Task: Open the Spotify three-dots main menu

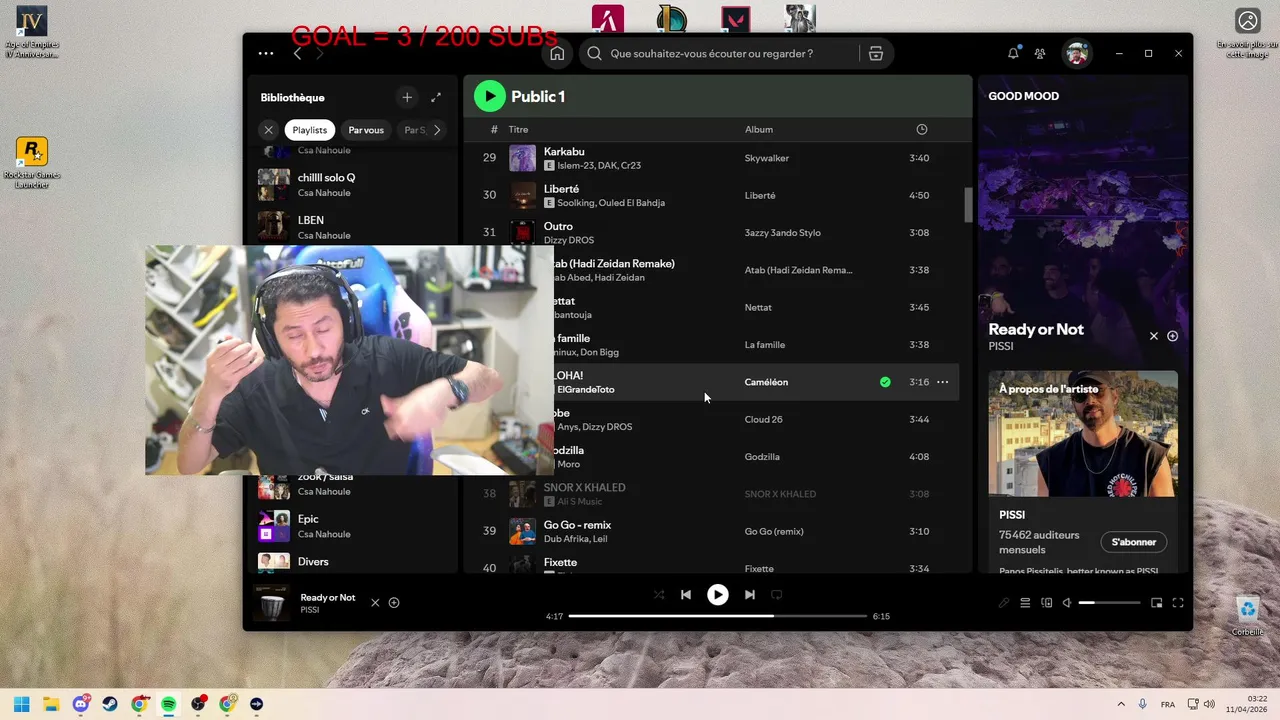Action: pyautogui.click(x=265, y=54)
